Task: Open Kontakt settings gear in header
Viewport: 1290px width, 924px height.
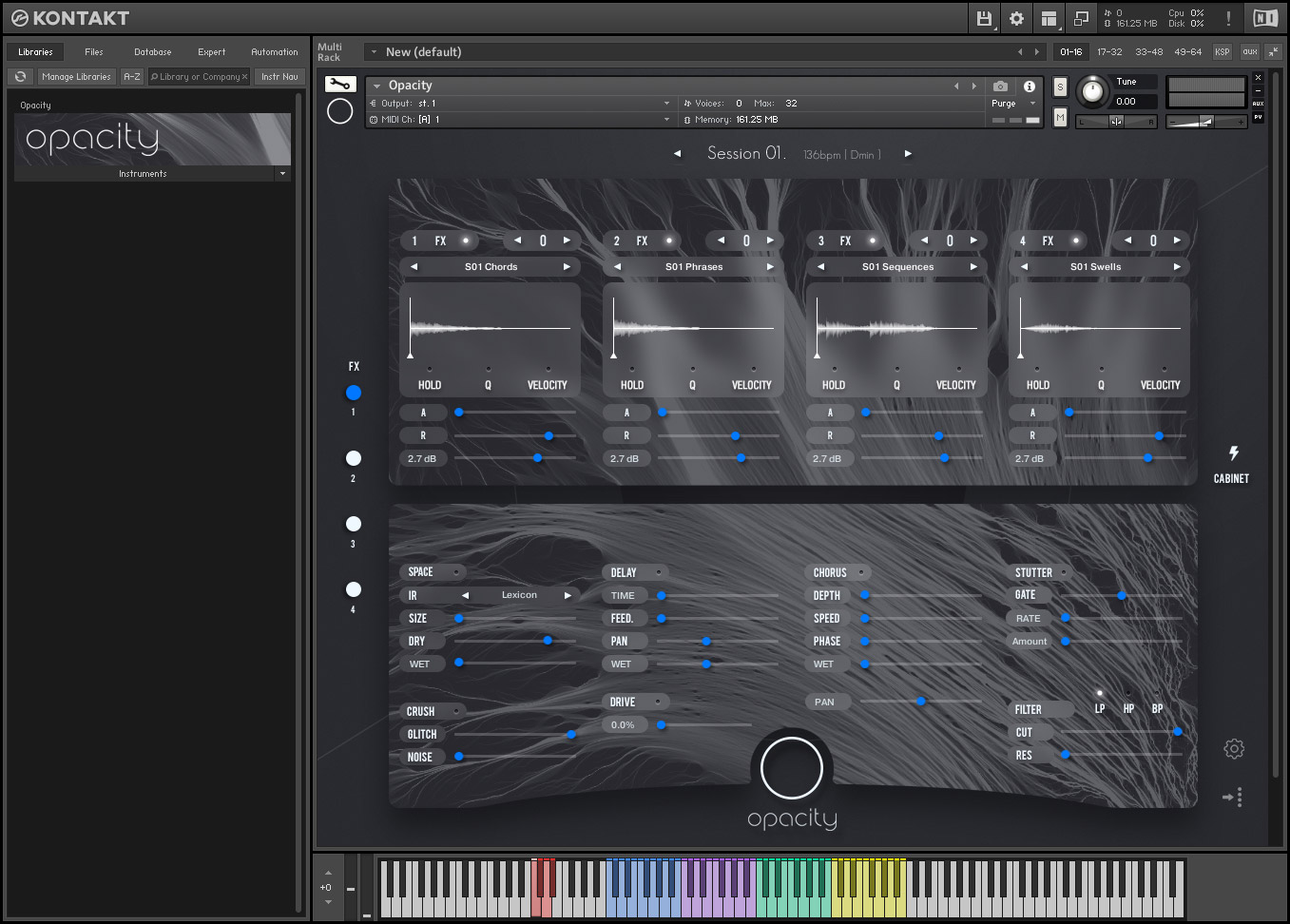Action: [1016, 18]
